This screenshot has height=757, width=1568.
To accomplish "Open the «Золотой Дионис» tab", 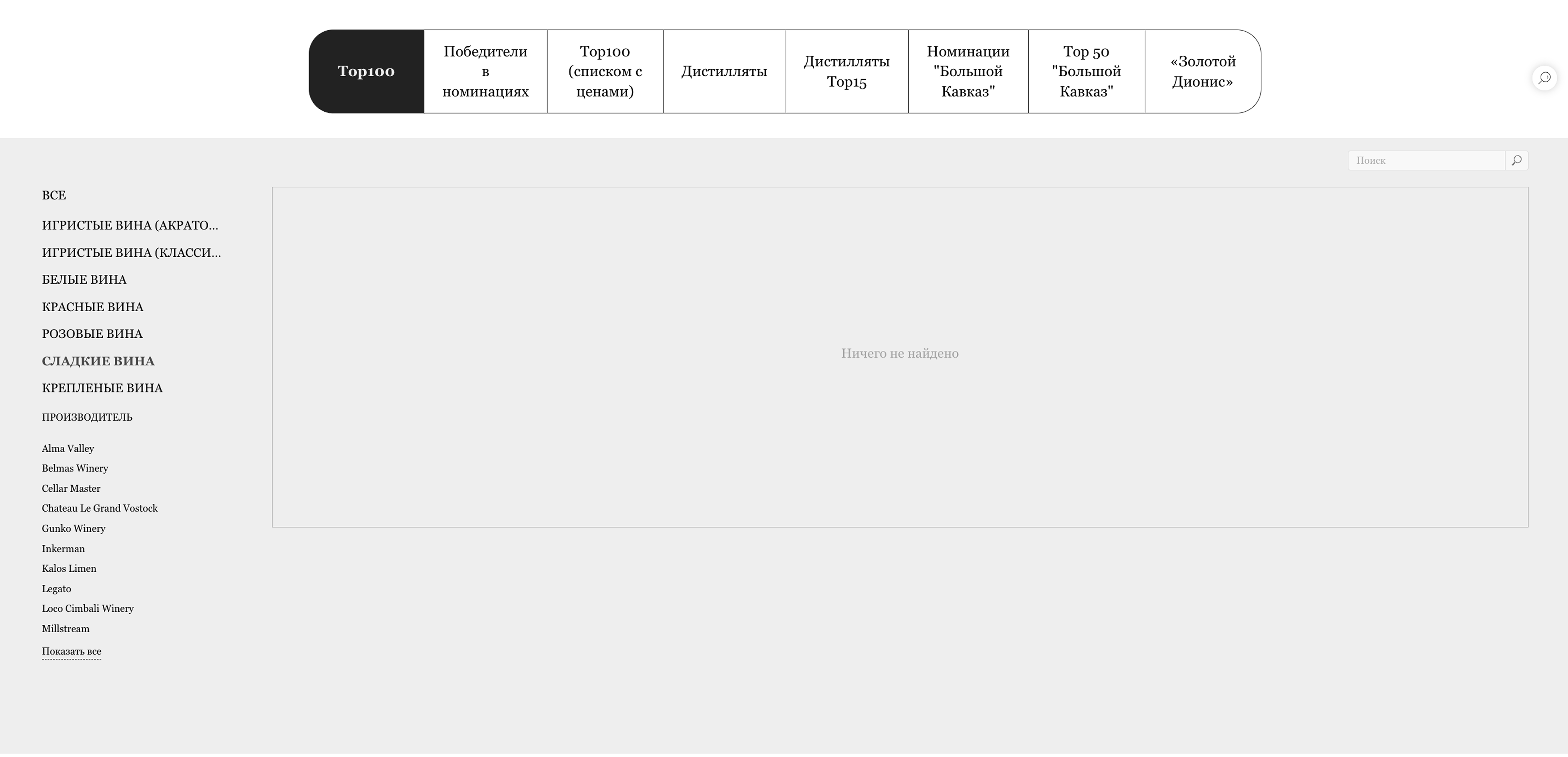I will [x=1202, y=71].
